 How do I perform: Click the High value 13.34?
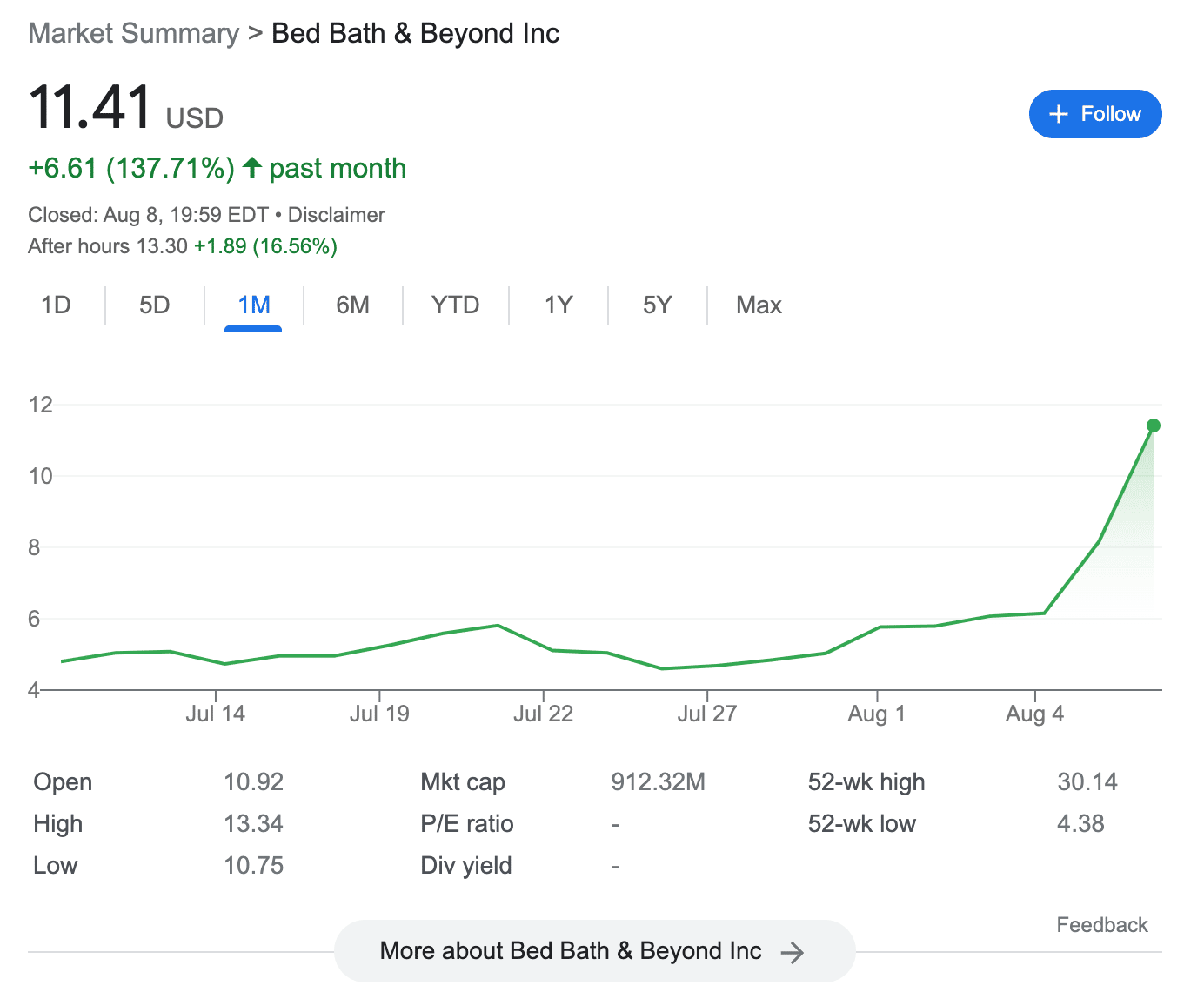click(253, 823)
